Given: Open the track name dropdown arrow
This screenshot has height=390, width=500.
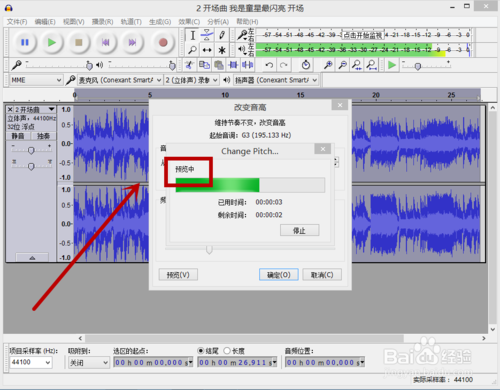Looking at the screenshot, I should (51, 109).
